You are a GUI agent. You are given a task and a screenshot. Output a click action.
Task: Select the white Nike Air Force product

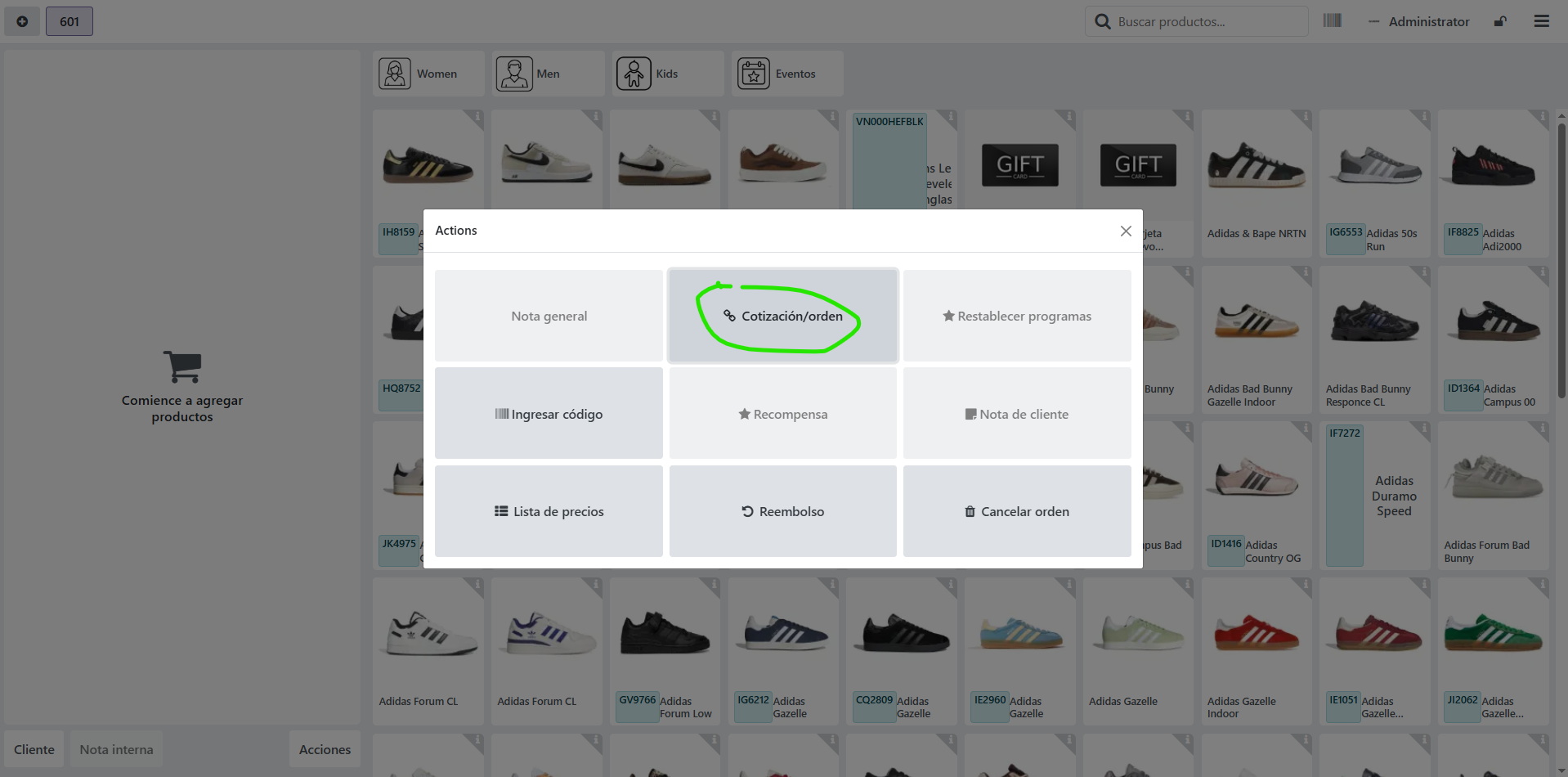[547, 159]
